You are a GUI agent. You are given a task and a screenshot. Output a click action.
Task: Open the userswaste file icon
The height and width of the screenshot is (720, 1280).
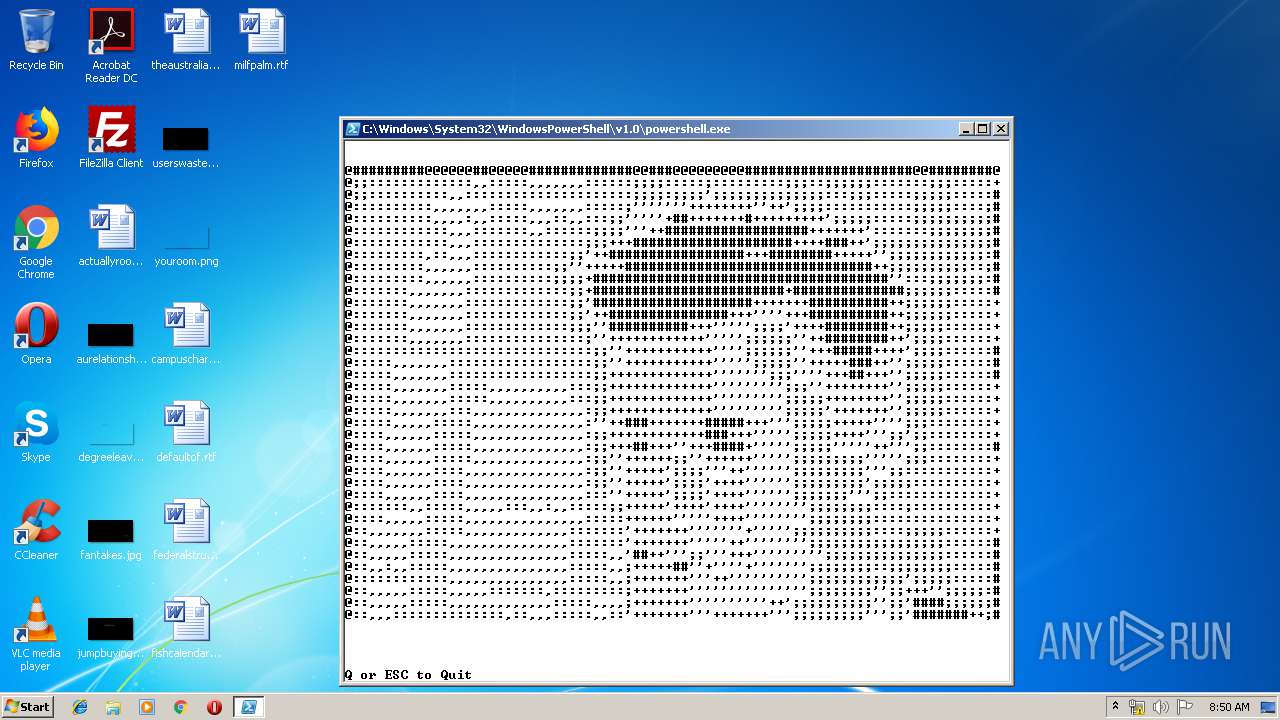click(186, 146)
